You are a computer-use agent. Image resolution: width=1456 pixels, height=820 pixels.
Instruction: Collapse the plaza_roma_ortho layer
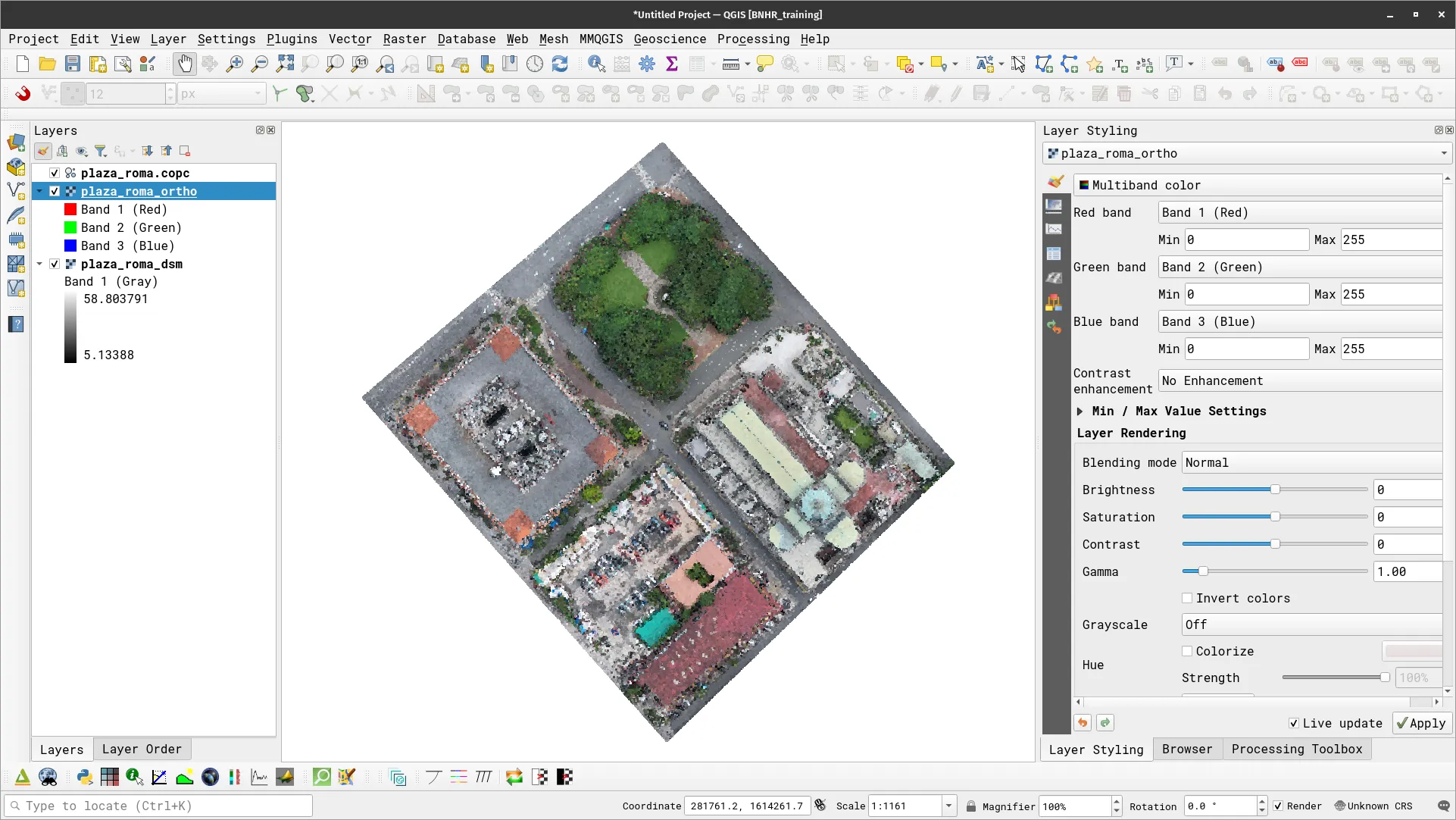click(39, 191)
